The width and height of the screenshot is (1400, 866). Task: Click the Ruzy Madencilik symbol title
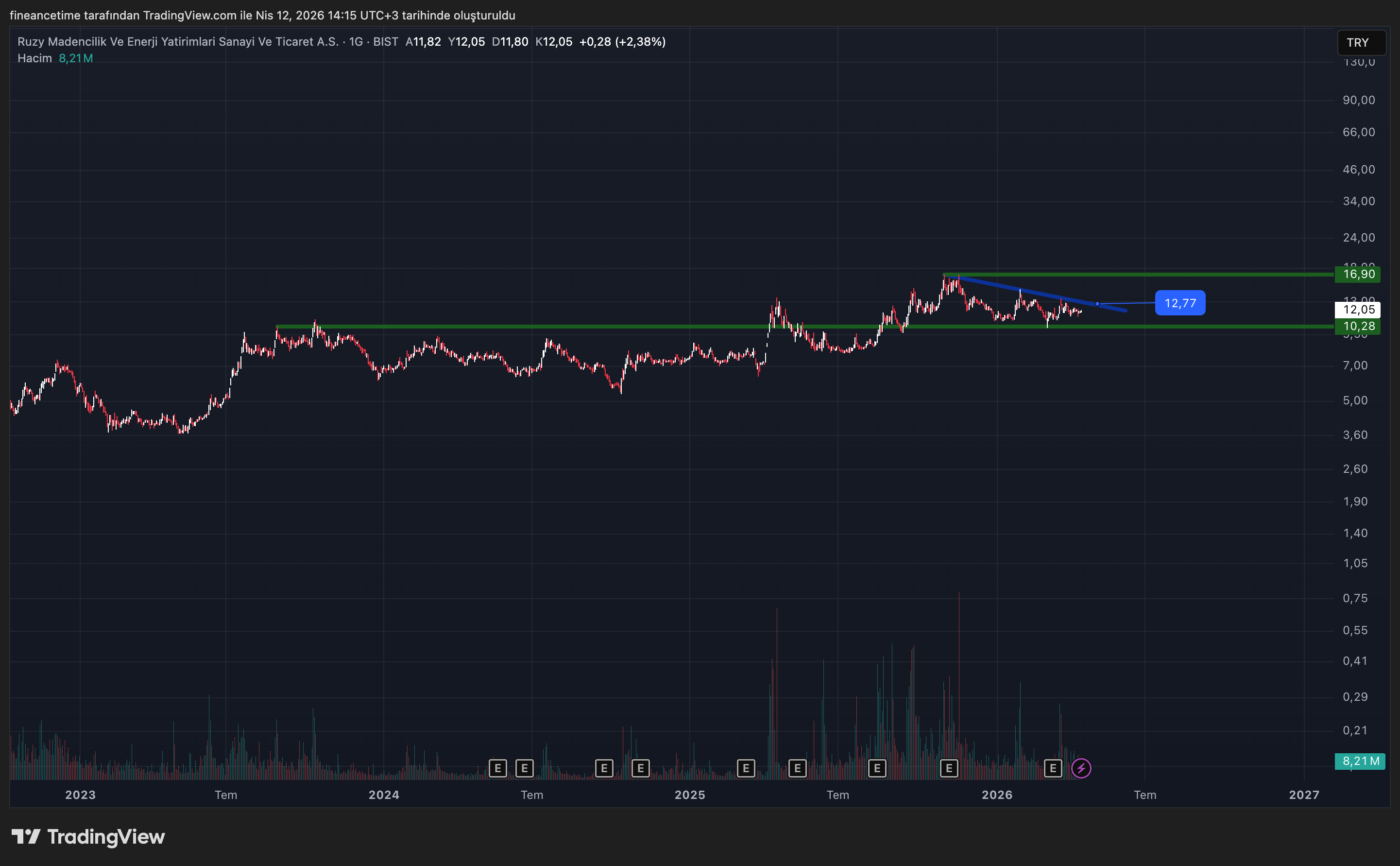[177, 42]
